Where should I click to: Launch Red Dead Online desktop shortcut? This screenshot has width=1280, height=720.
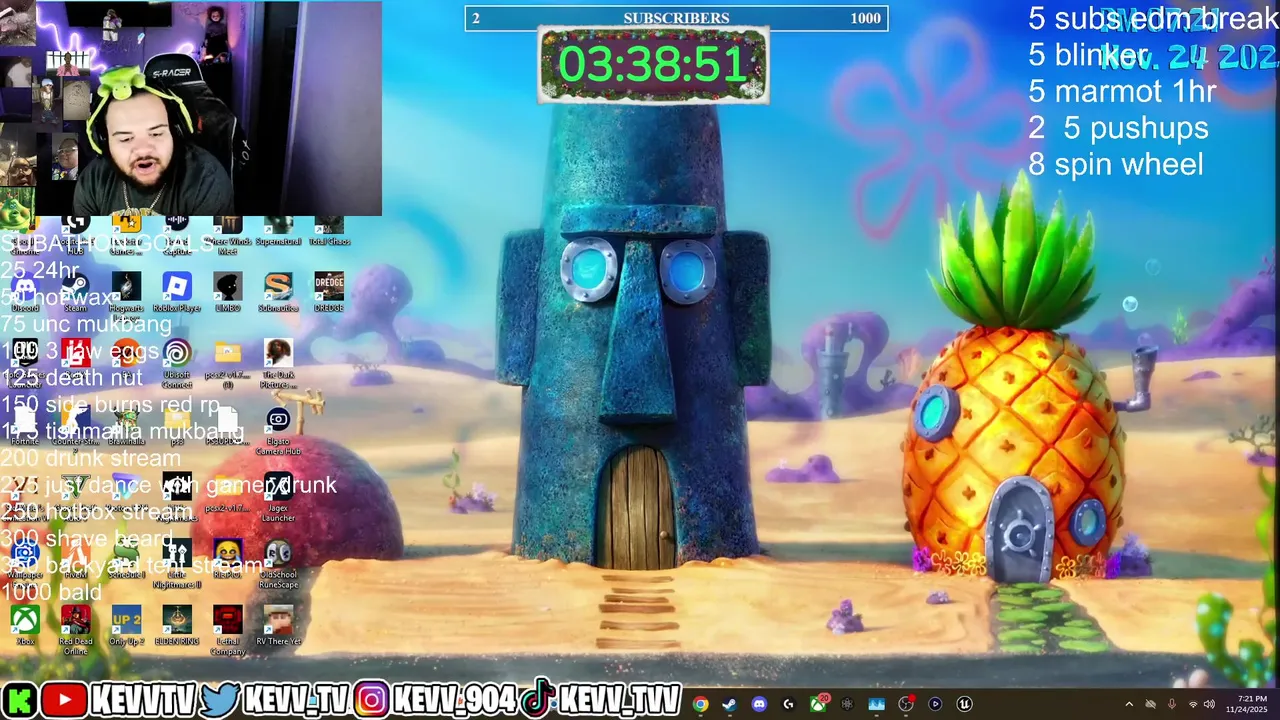coord(76,630)
